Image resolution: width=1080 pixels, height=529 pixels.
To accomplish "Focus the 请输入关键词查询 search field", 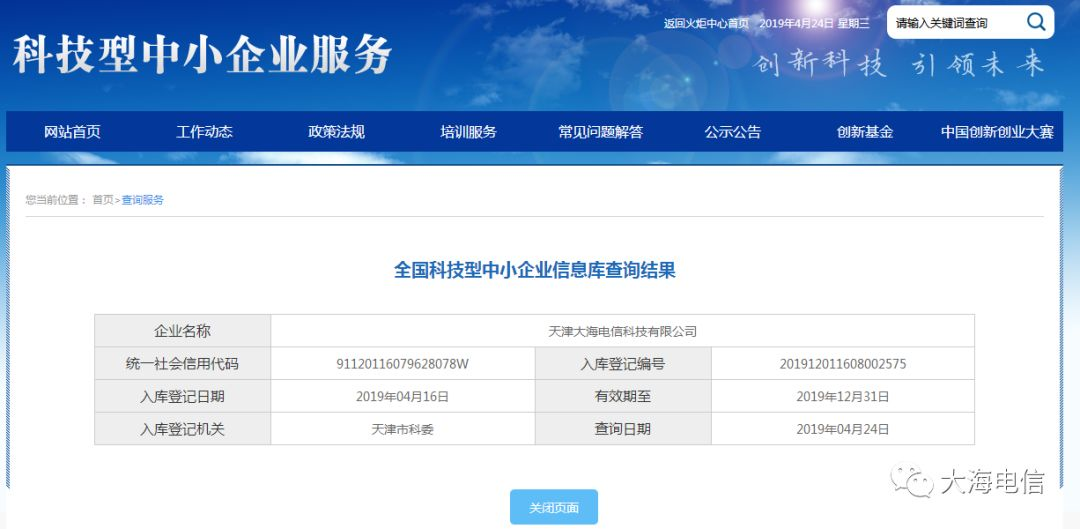I will click(950, 23).
